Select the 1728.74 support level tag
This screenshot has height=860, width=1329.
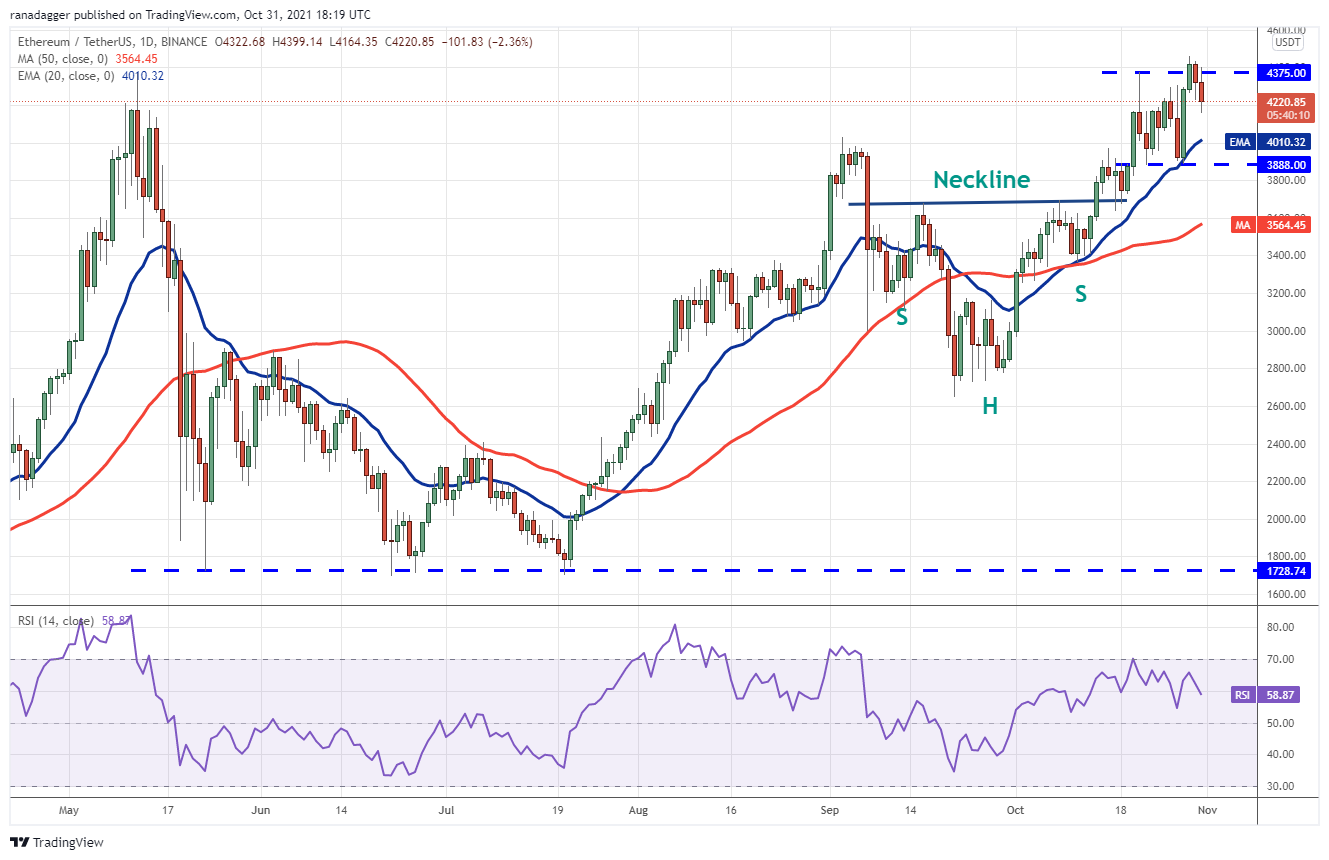(1285, 570)
